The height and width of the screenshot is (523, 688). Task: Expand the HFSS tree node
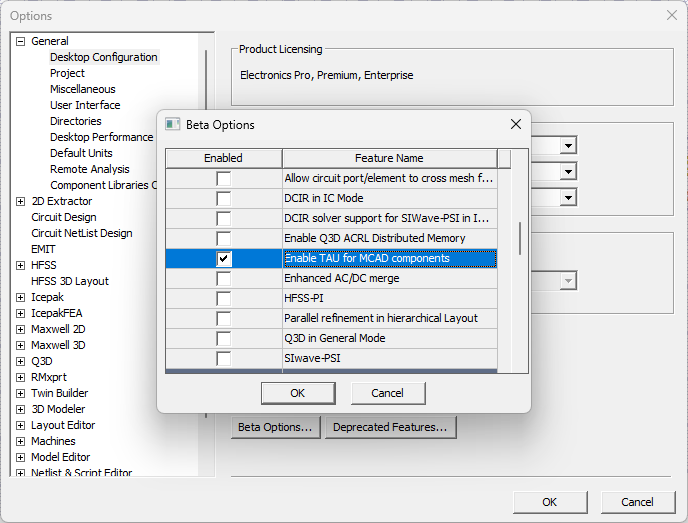point(20,265)
